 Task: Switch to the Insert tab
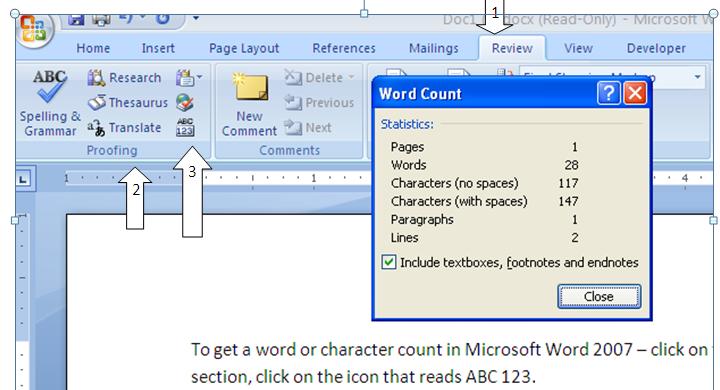[158, 48]
